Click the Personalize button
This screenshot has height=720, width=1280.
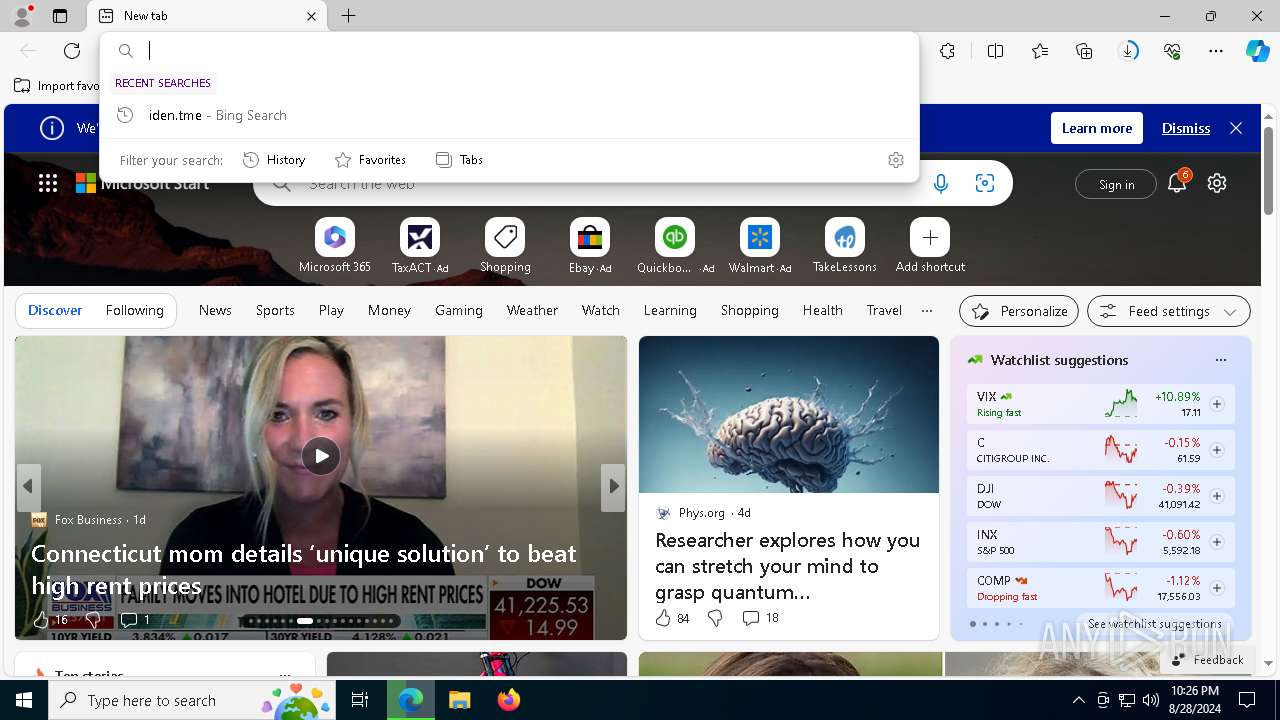1019,311
